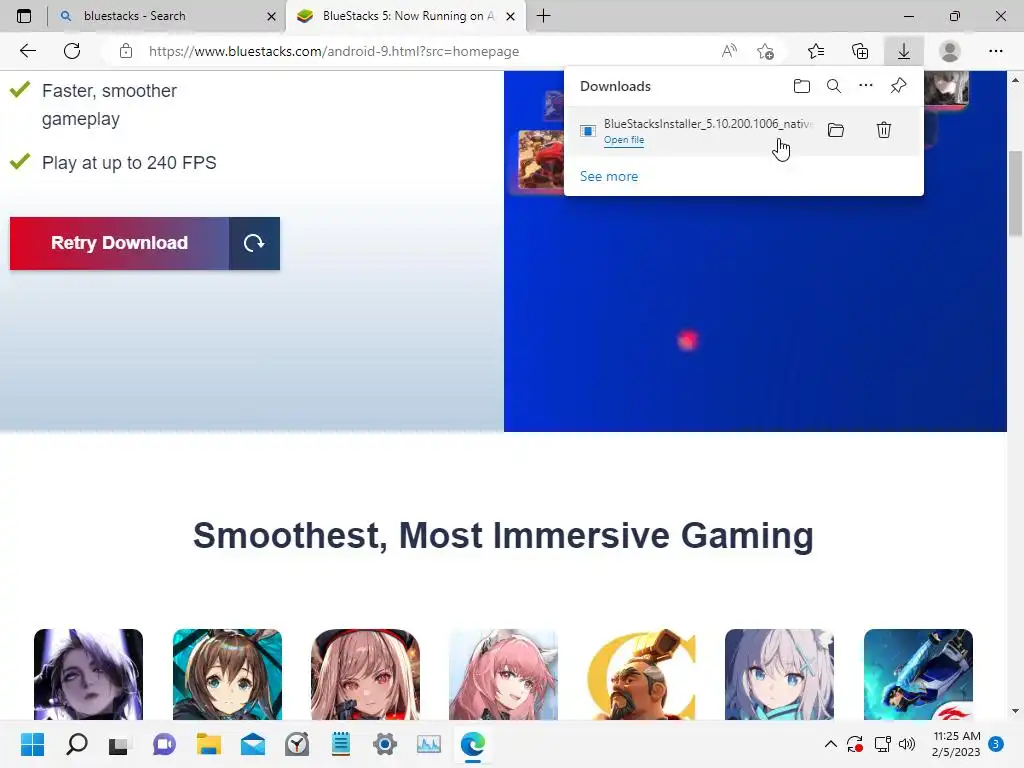Image resolution: width=1024 pixels, height=768 pixels.
Task: Select the Garena Free Fire game thumbnail
Action: click(x=918, y=675)
